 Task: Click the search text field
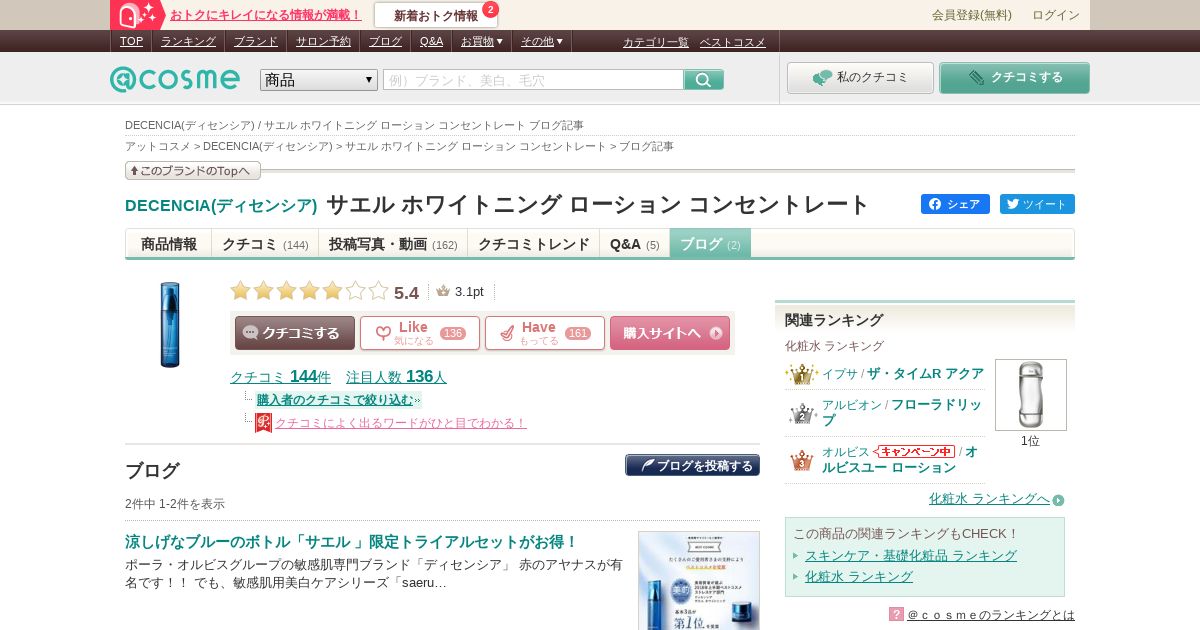coord(533,80)
